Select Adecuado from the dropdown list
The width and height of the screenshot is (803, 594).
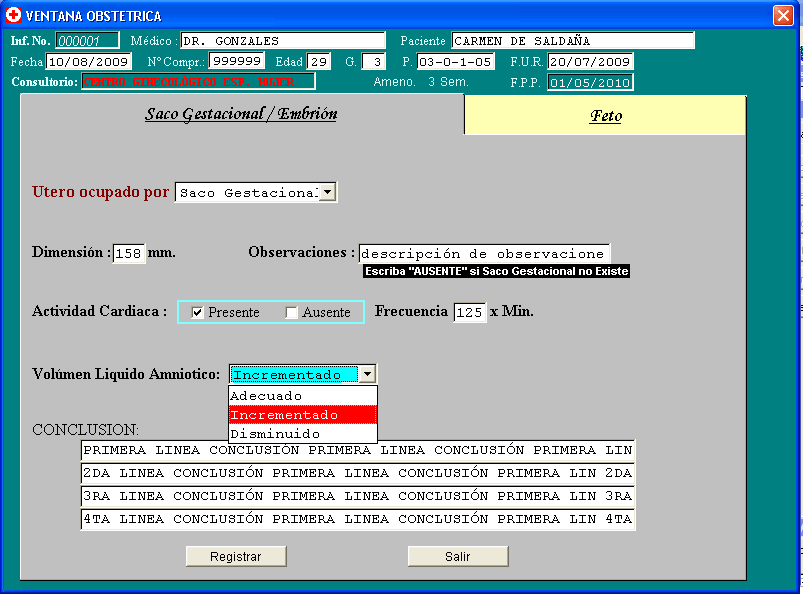[x=303, y=396]
